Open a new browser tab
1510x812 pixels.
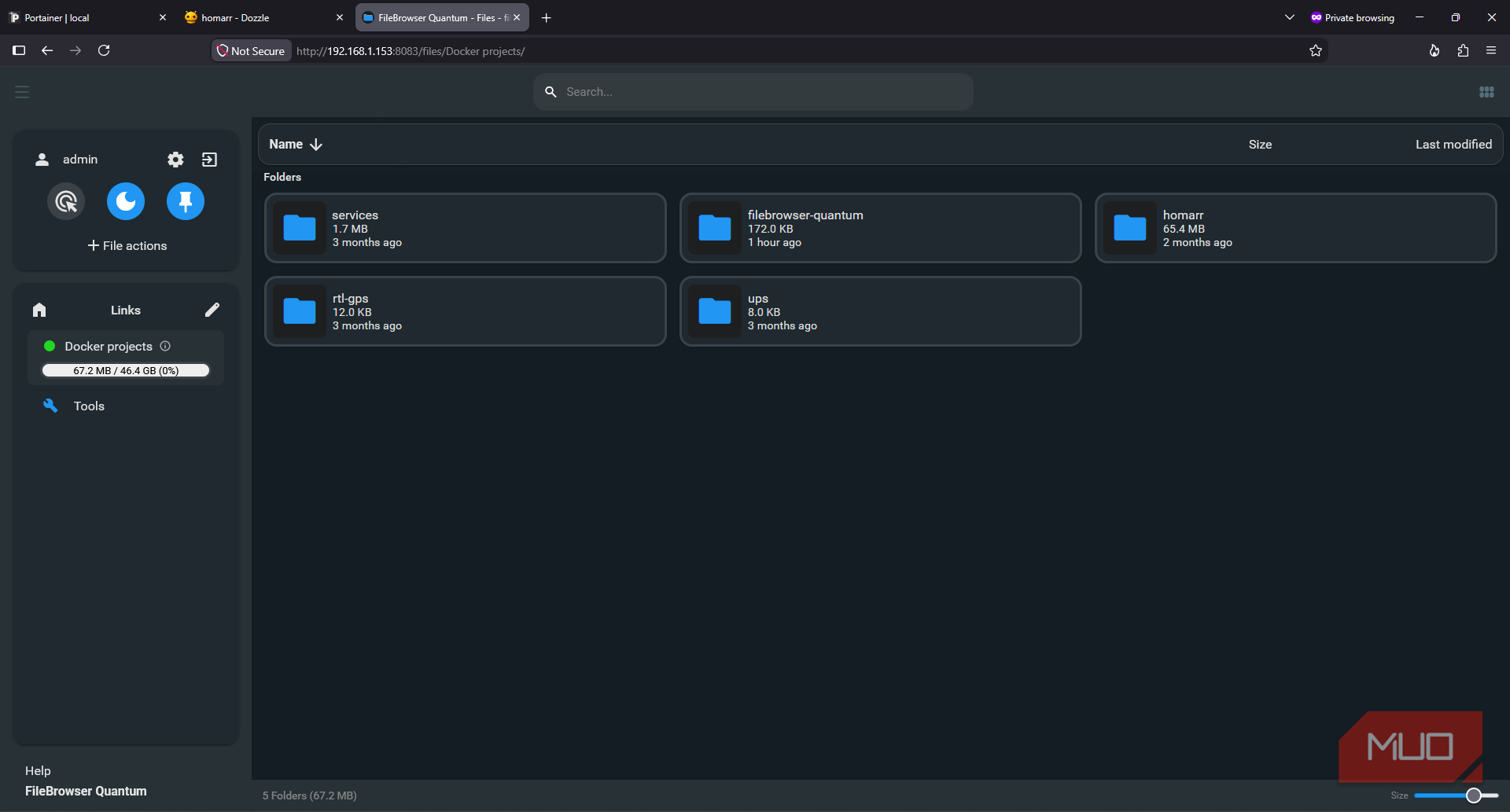coord(547,17)
